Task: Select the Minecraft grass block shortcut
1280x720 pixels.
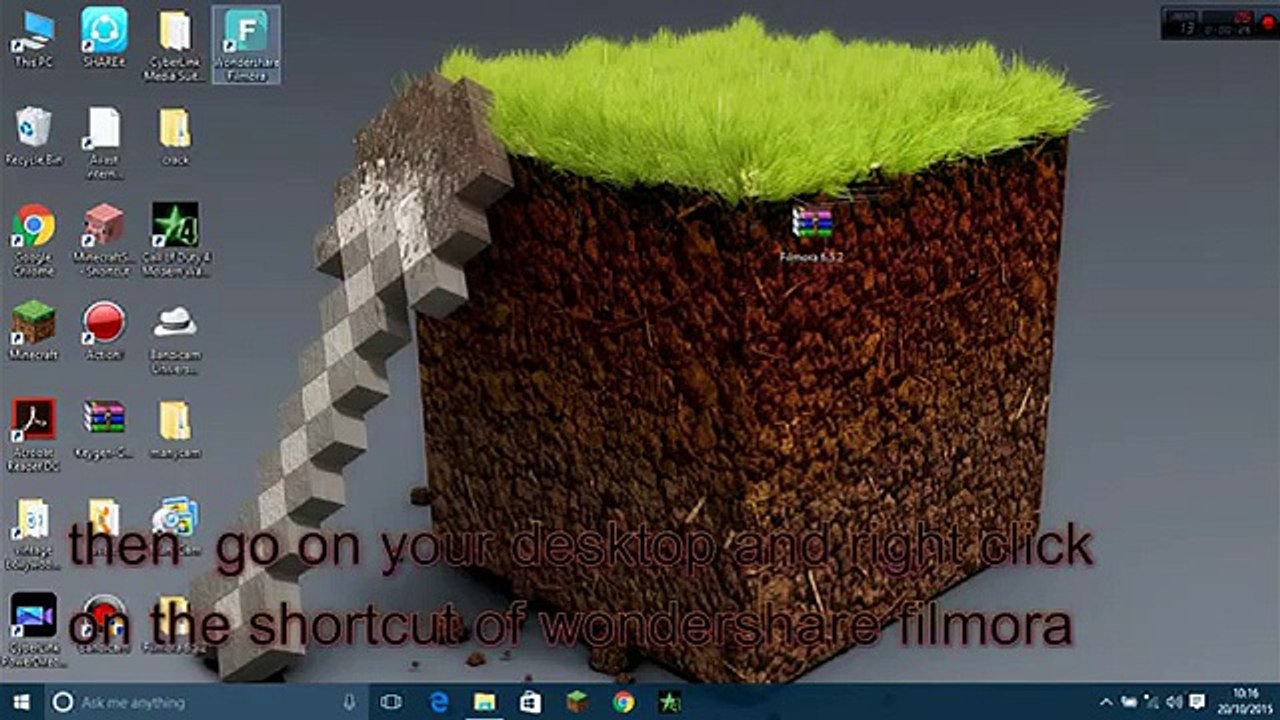Action: 33,330
